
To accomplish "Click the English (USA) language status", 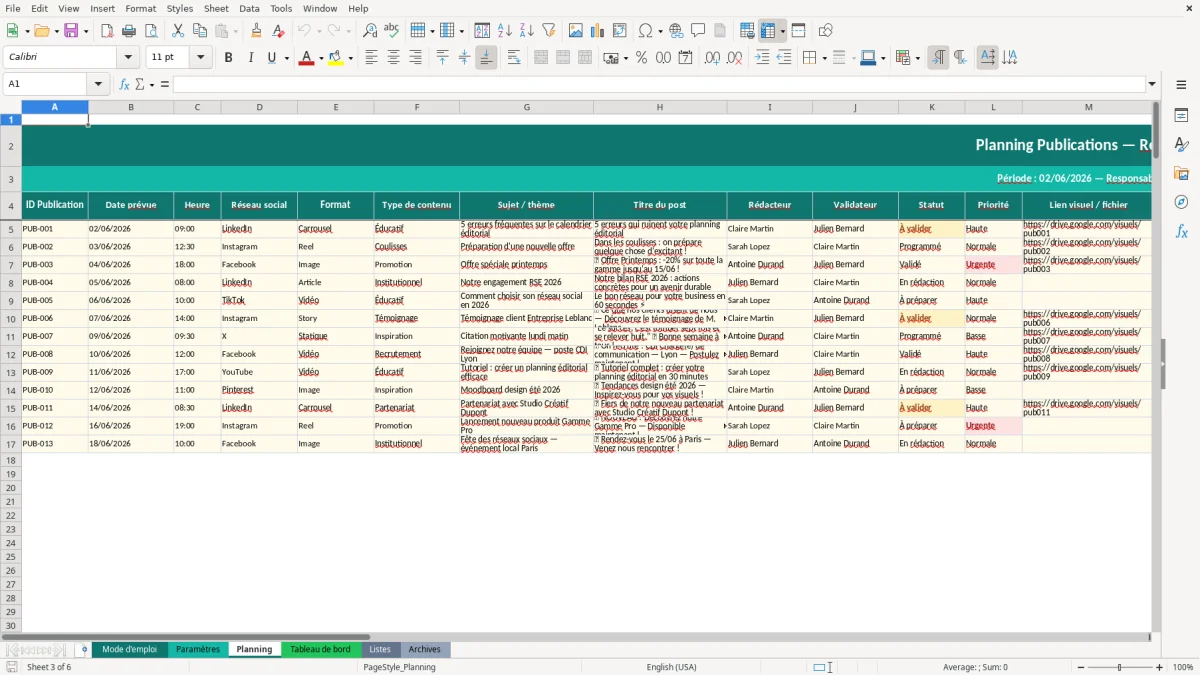I will click(x=671, y=667).
